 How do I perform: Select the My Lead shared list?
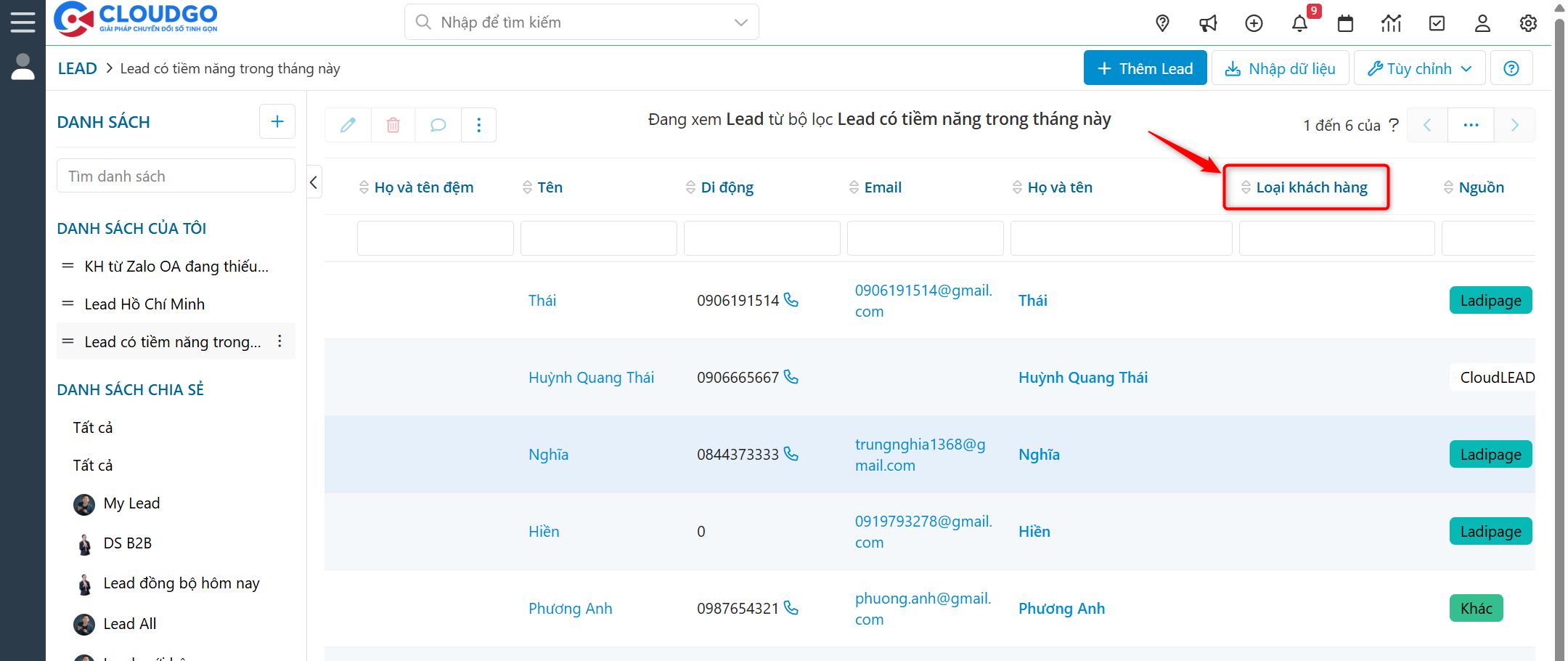(x=131, y=503)
